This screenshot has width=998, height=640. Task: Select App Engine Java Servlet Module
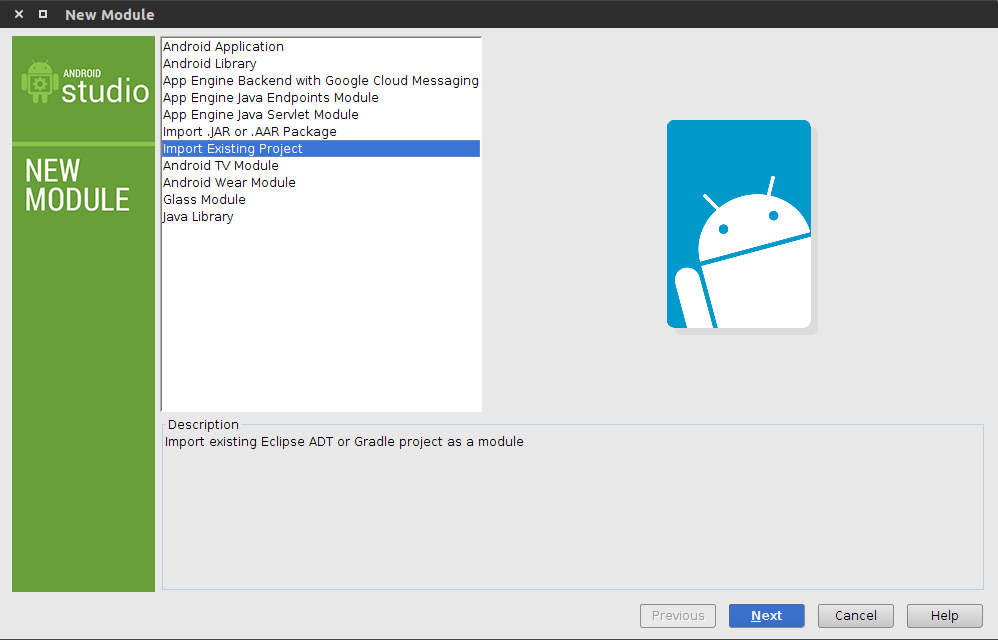pyautogui.click(x=321, y=115)
